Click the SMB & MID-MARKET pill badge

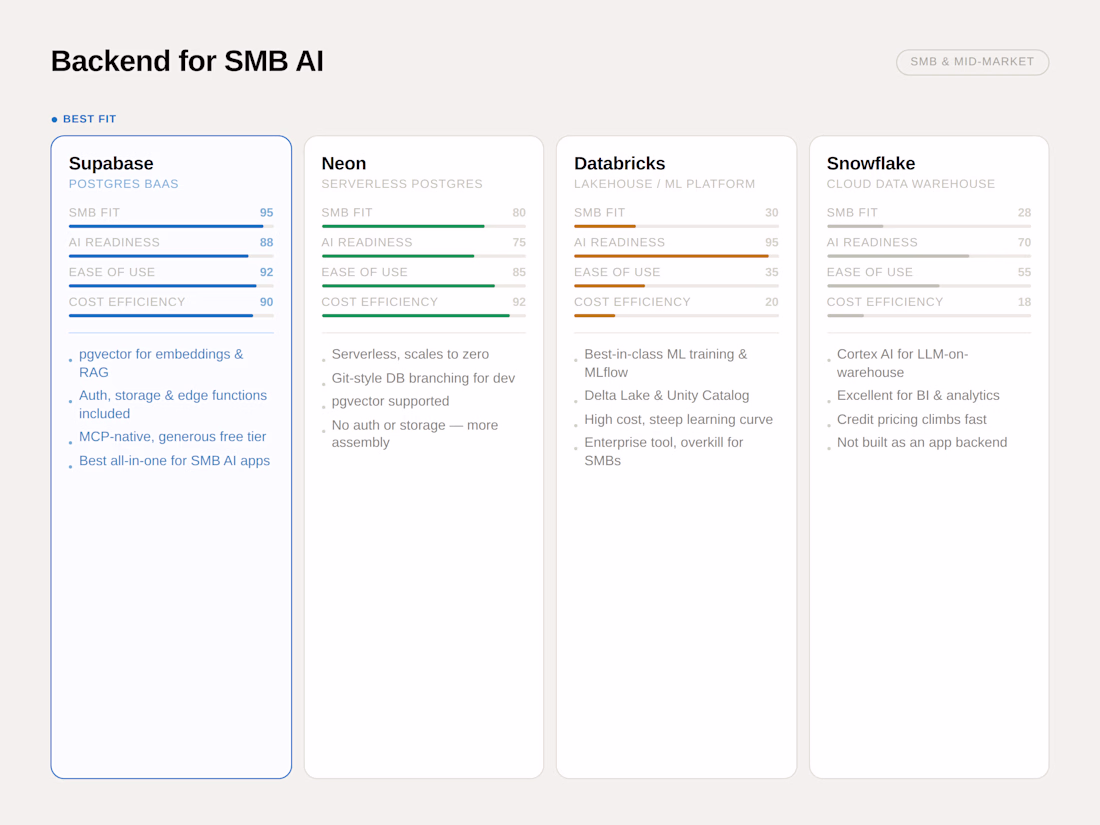pos(972,62)
